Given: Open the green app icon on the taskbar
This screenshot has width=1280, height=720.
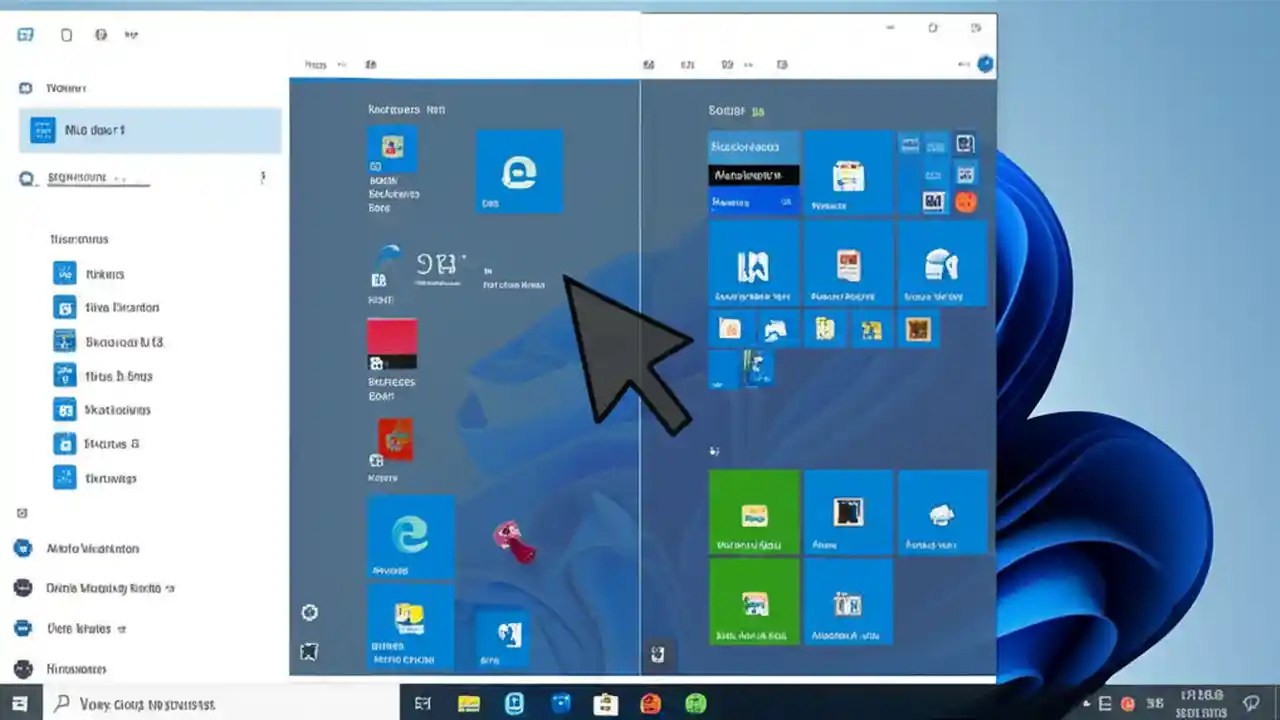Looking at the screenshot, I should click(694, 704).
